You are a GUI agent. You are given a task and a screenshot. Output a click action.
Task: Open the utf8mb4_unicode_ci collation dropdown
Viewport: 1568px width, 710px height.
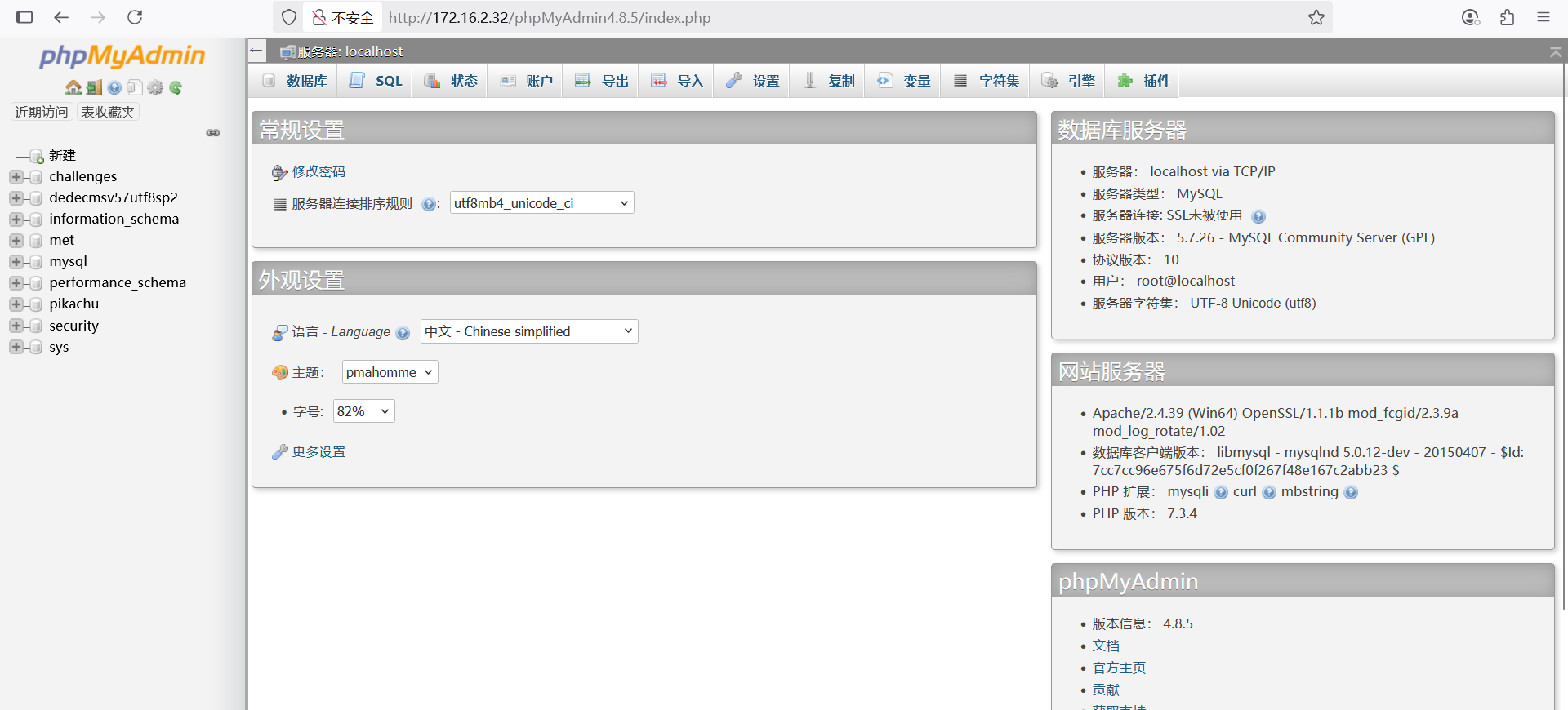click(541, 203)
